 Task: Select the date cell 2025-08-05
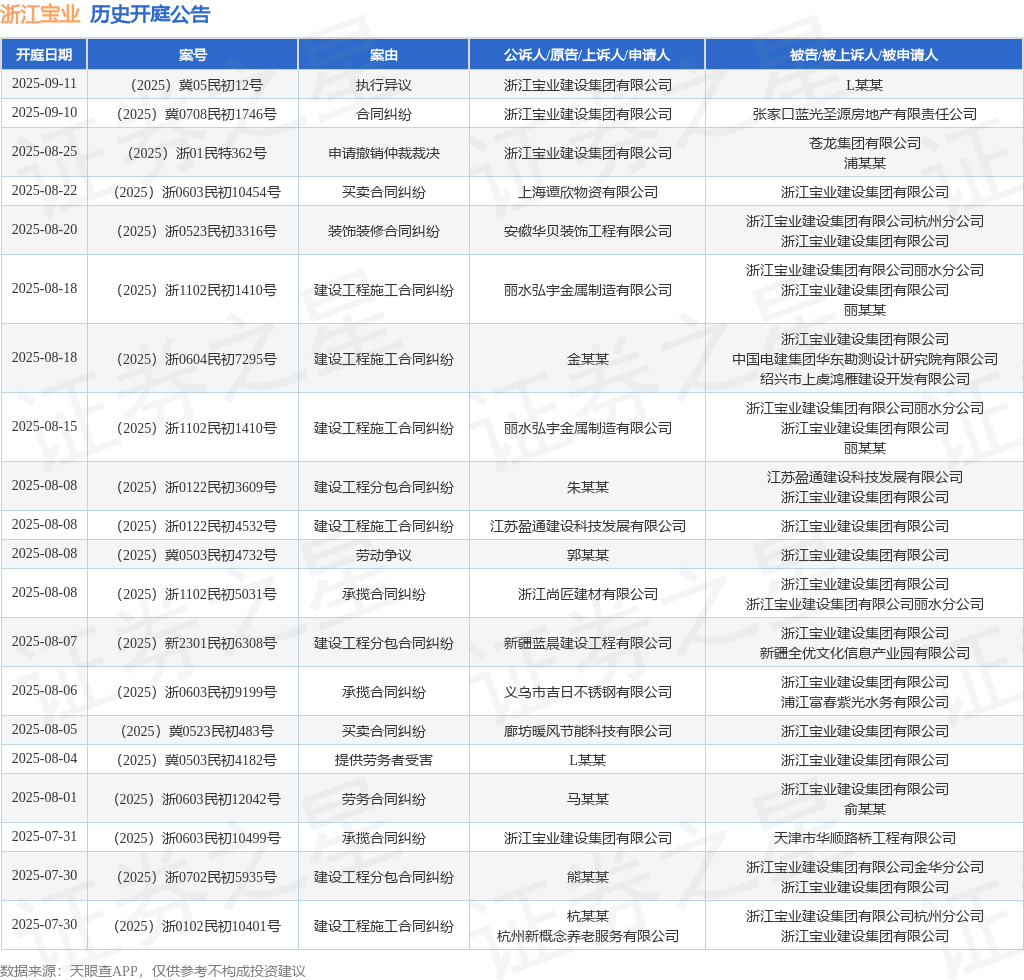coord(44,730)
